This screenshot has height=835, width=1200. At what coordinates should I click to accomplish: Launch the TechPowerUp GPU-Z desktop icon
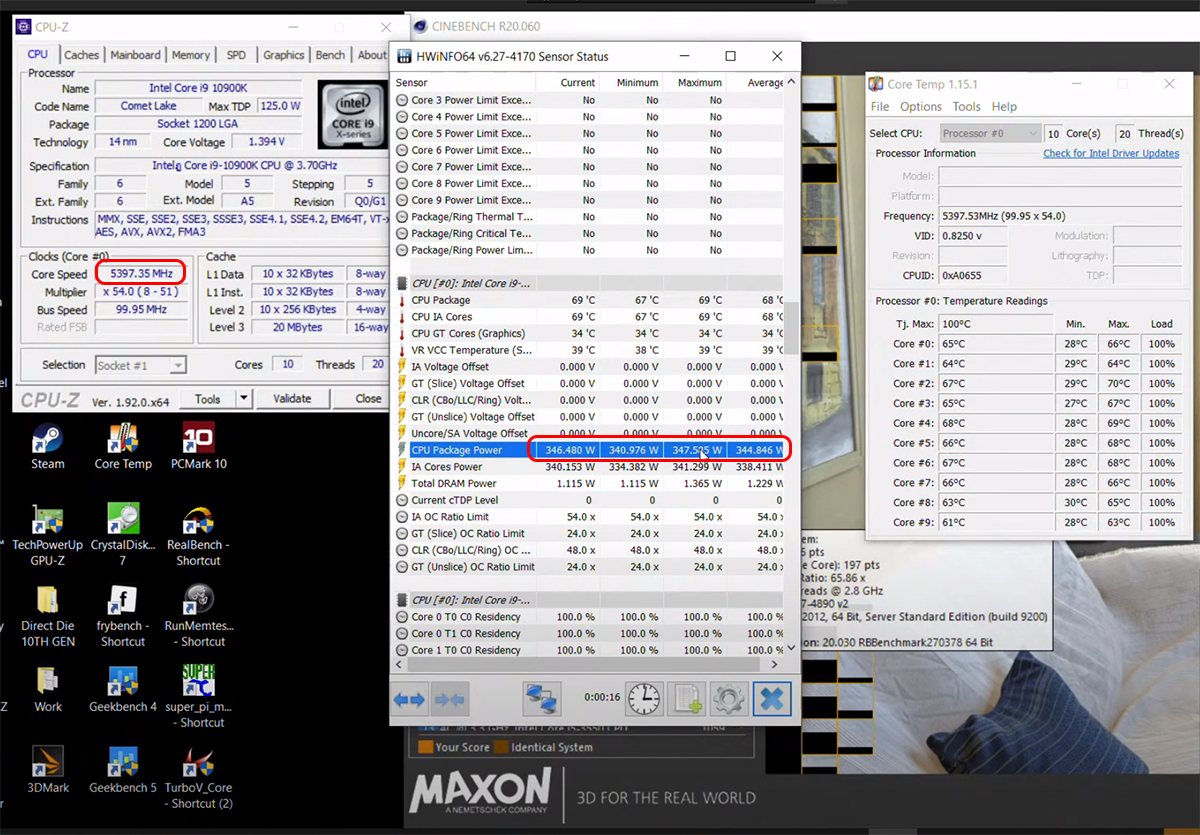pos(47,535)
